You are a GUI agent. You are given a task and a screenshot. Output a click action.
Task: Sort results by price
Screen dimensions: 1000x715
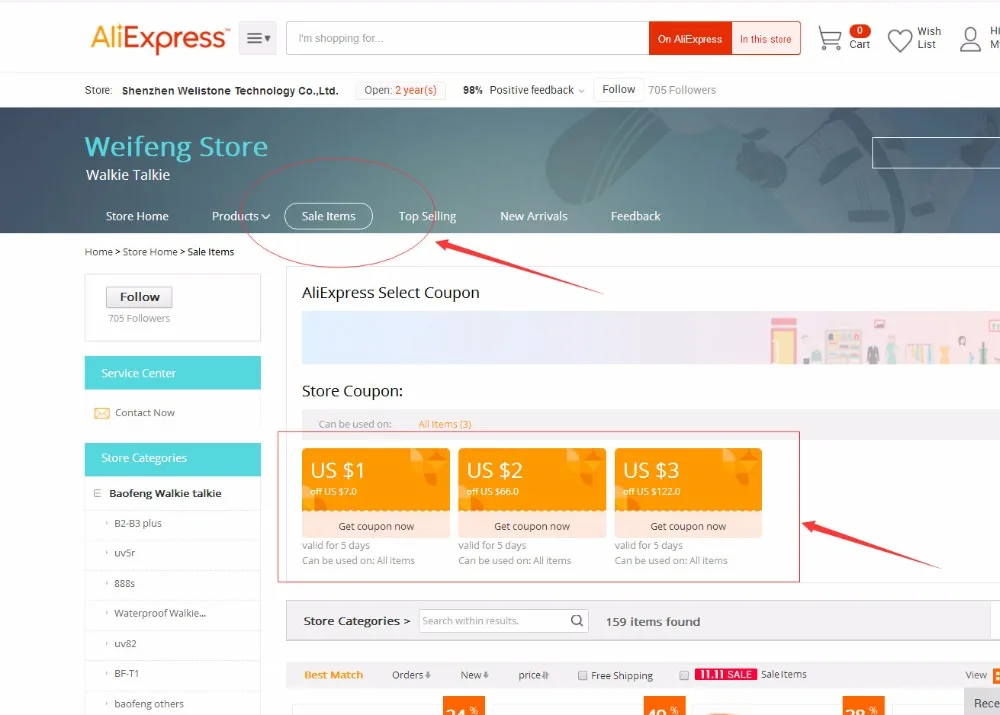(x=533, y=675)
